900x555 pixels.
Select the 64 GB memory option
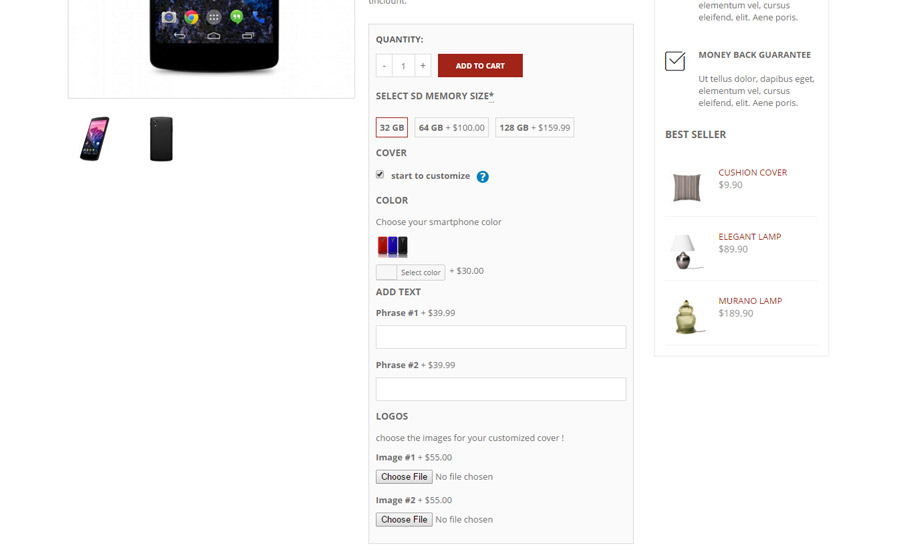(452, 127)
